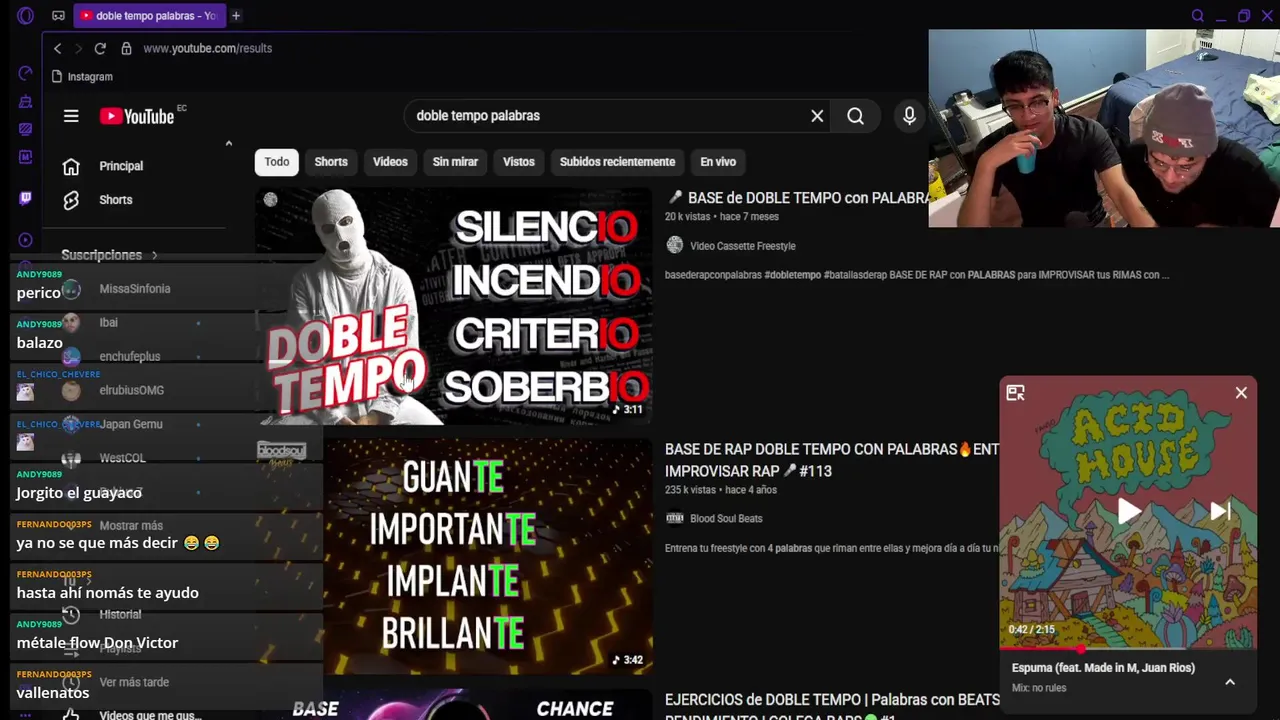
Task: Toggle the YouTube hamburger guide menu
Action: click(x=71, y=116)
